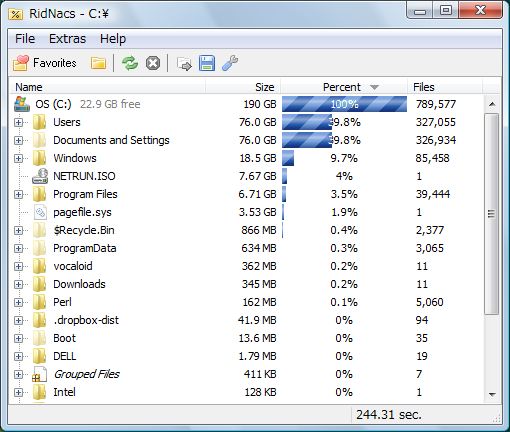The height and width of the screenshot is (432, 510).
Task: Open settings with the wrench icon
Action: pos(230,63)
